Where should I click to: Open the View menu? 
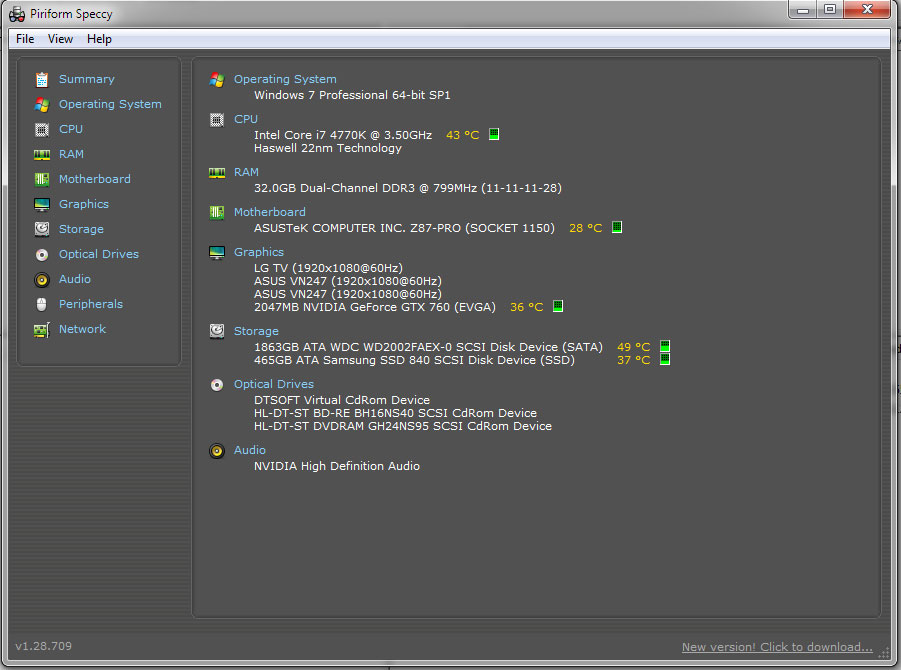60,38
